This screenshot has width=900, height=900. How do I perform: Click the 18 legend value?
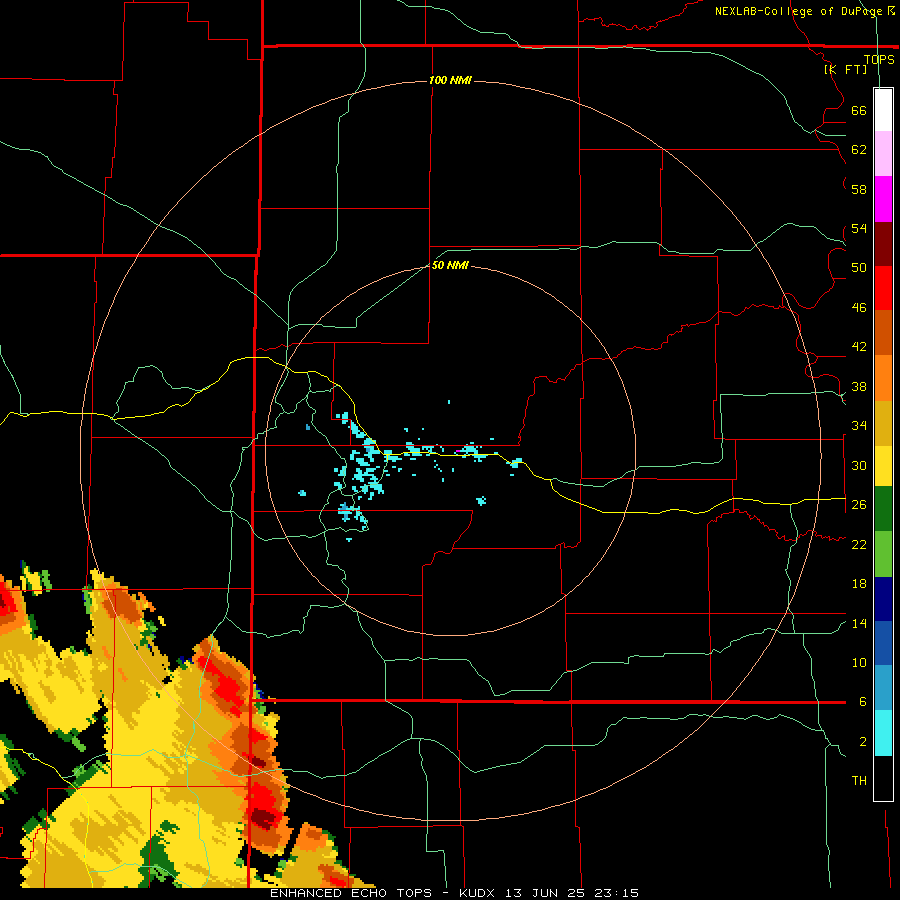tap(859, 583)
